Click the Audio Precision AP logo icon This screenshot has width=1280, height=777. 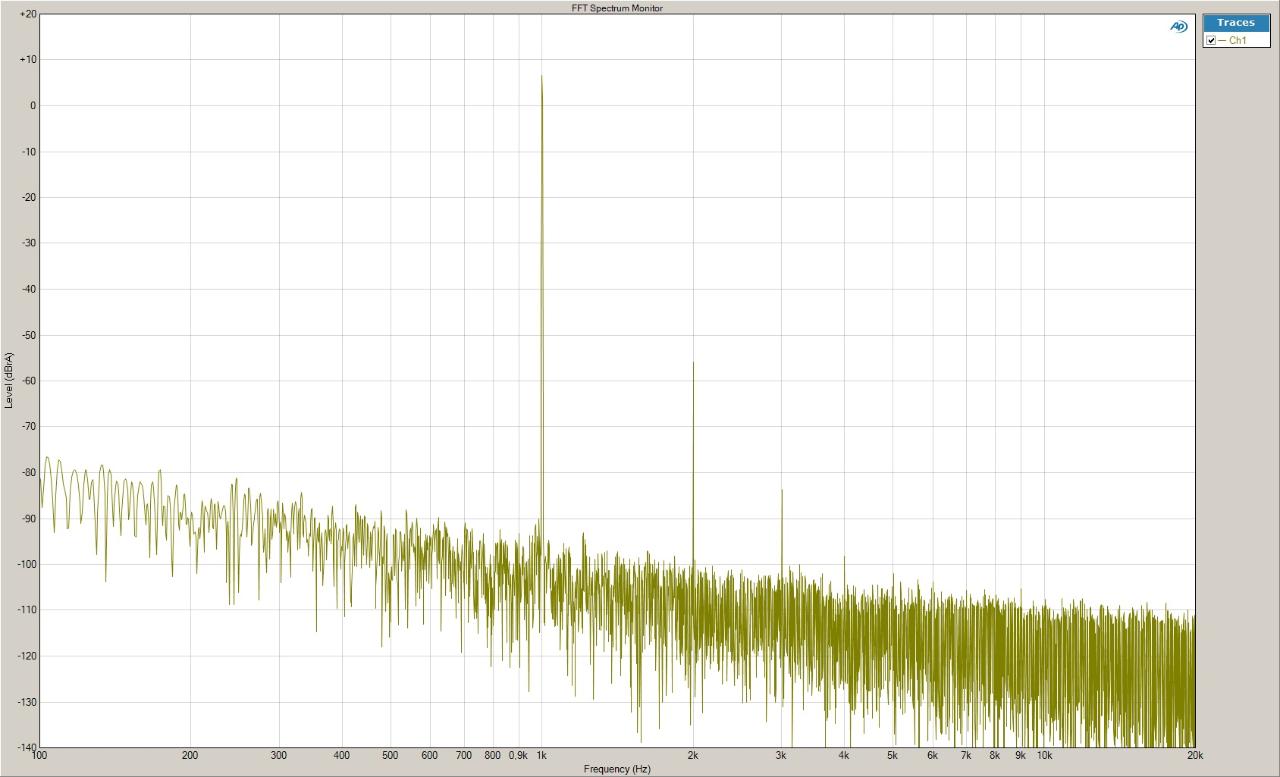(1179, 27)
